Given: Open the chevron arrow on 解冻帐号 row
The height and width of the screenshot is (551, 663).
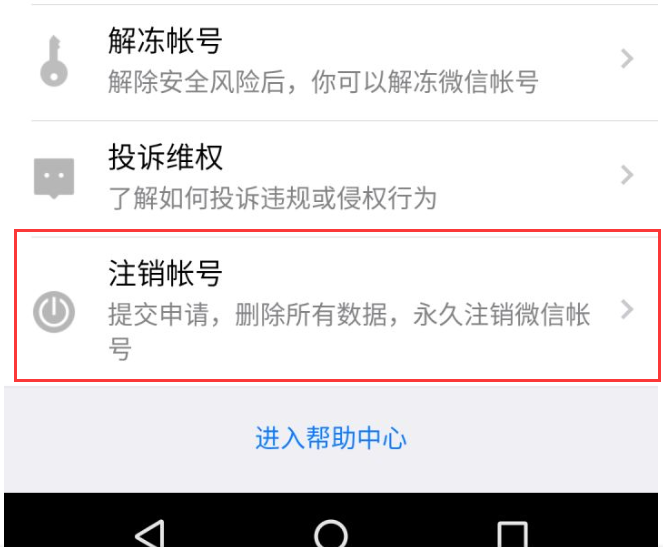Looking at the screenshot, I should click(627, 58).
